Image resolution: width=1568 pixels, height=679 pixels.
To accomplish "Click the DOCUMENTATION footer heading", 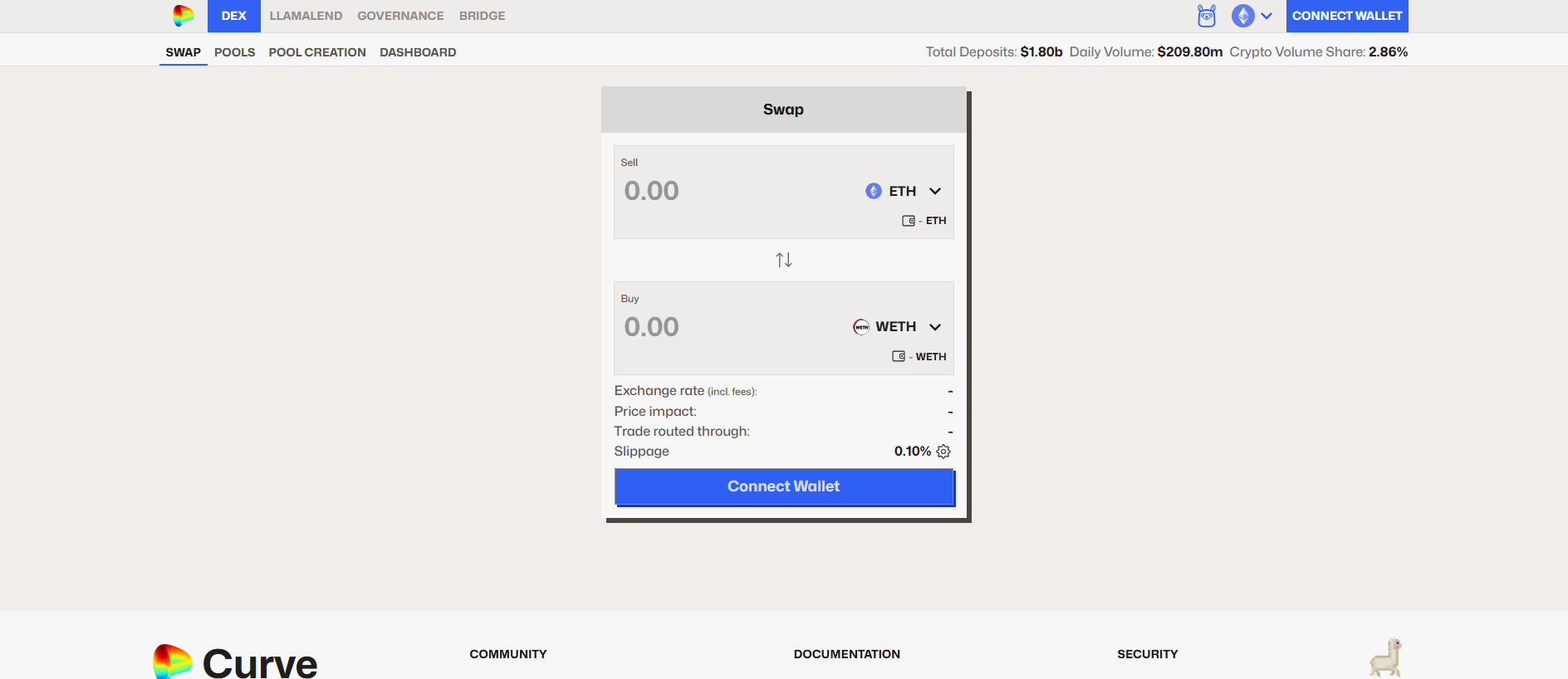I will pos(847,654).
